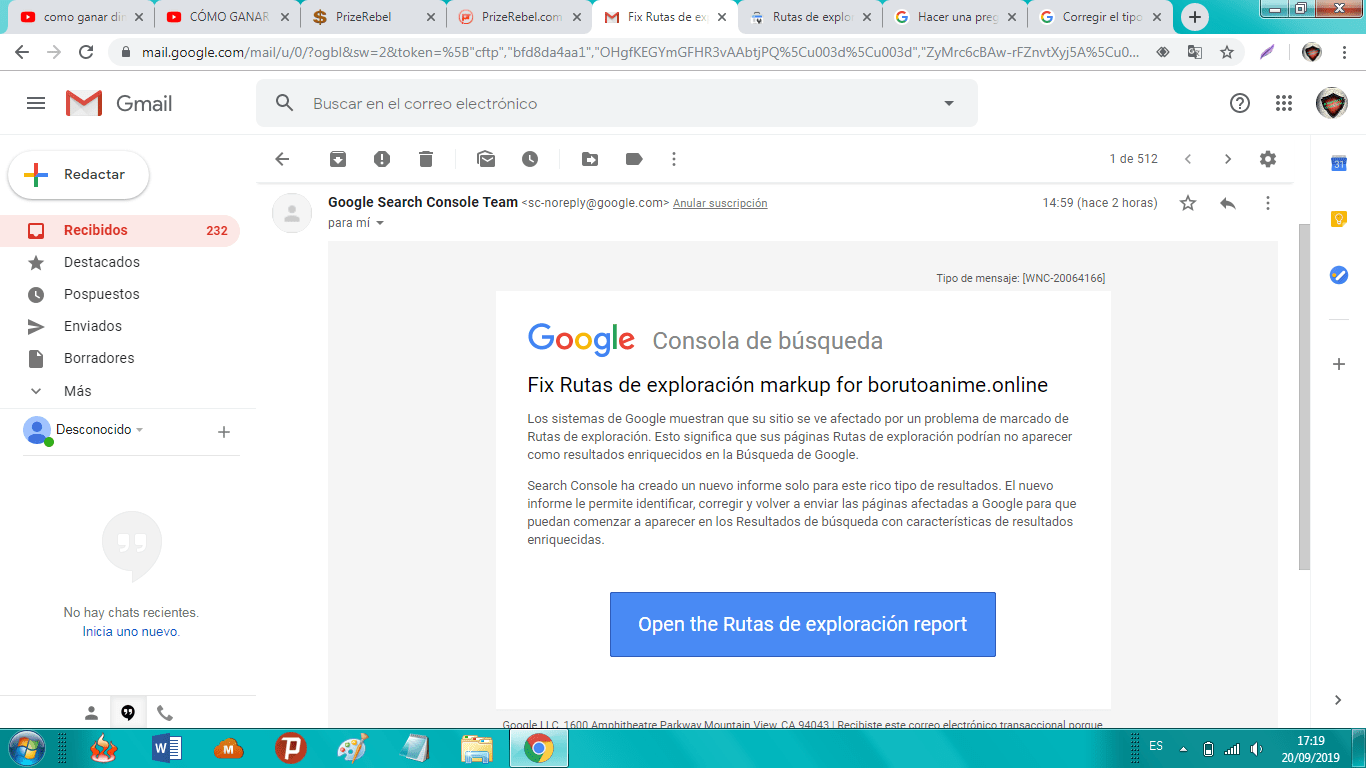Open a new browser tab

pyautogui.click(x=1195, y=17)
